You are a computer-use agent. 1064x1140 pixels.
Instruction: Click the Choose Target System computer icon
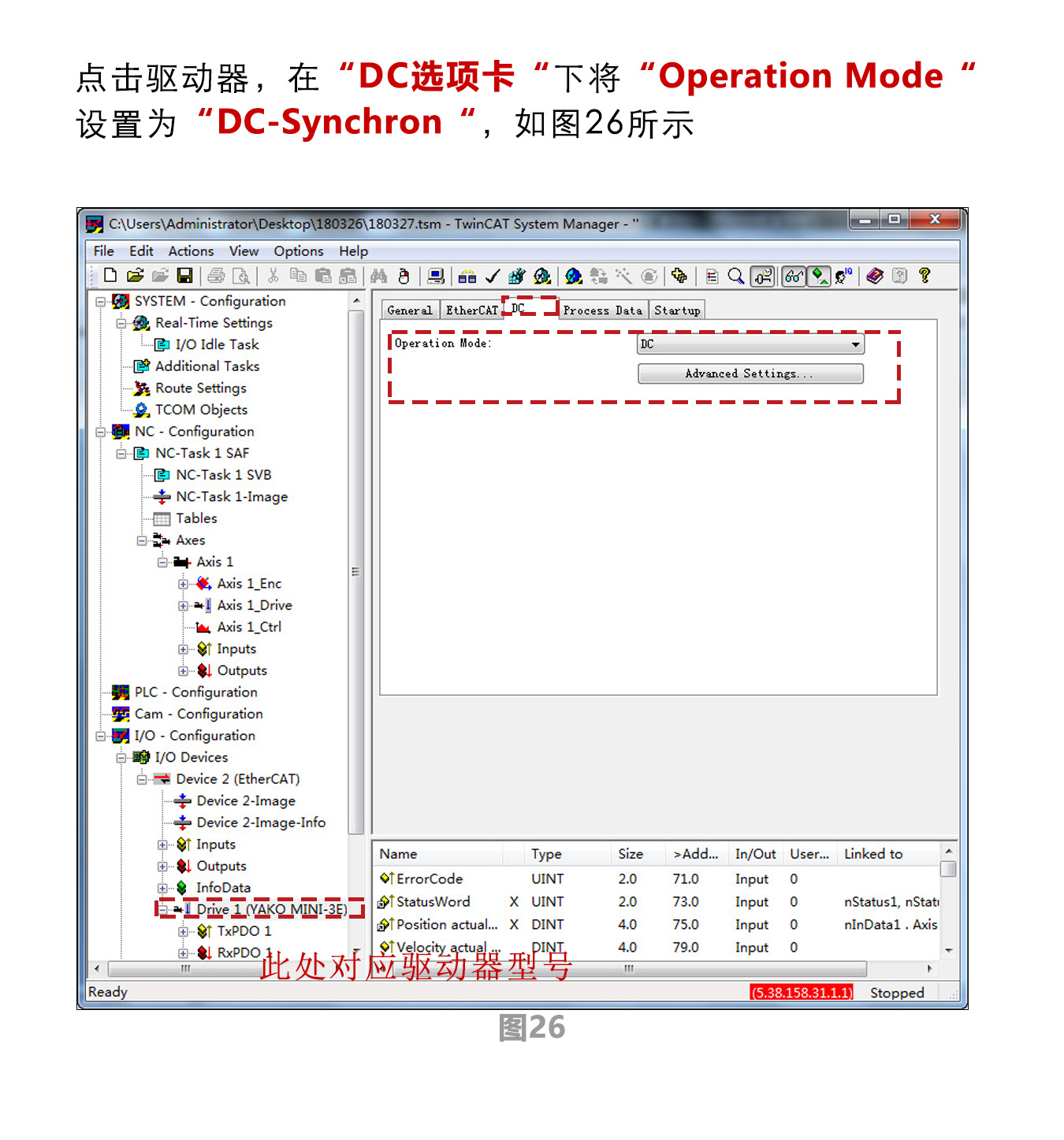[436, 276]
